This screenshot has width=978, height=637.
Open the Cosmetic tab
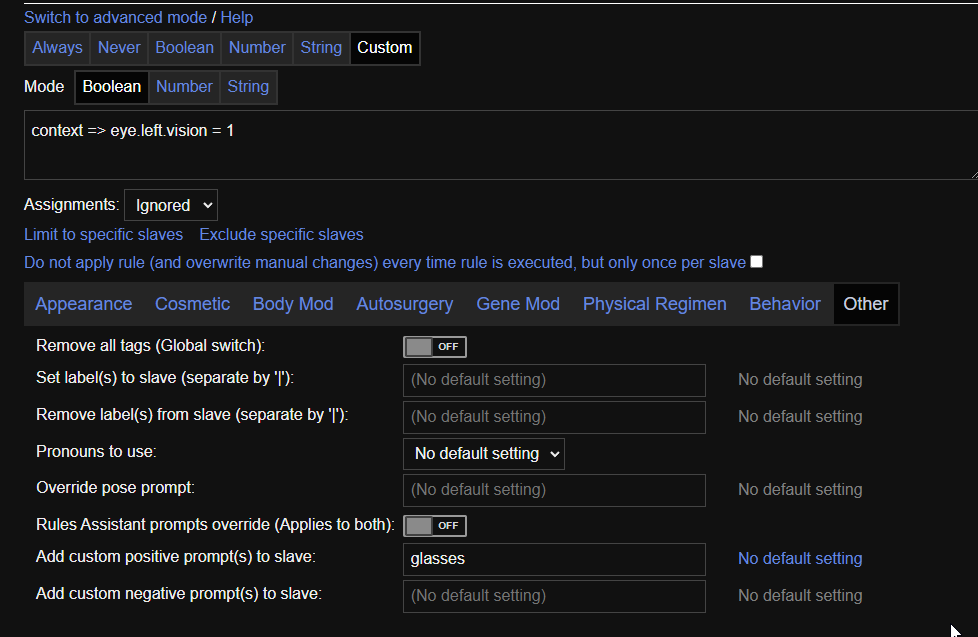192,304
